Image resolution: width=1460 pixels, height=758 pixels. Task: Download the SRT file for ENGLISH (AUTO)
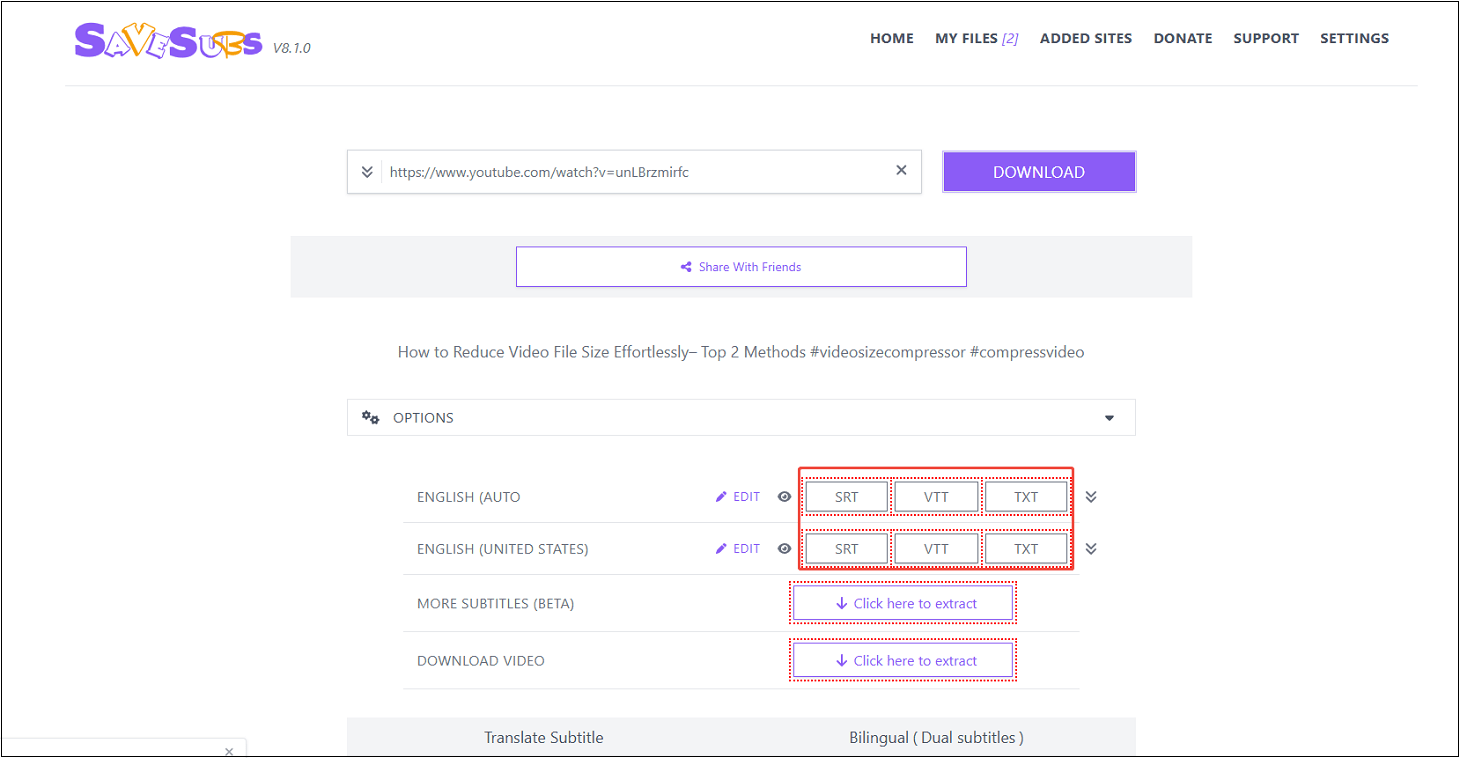tap(846, 496)
